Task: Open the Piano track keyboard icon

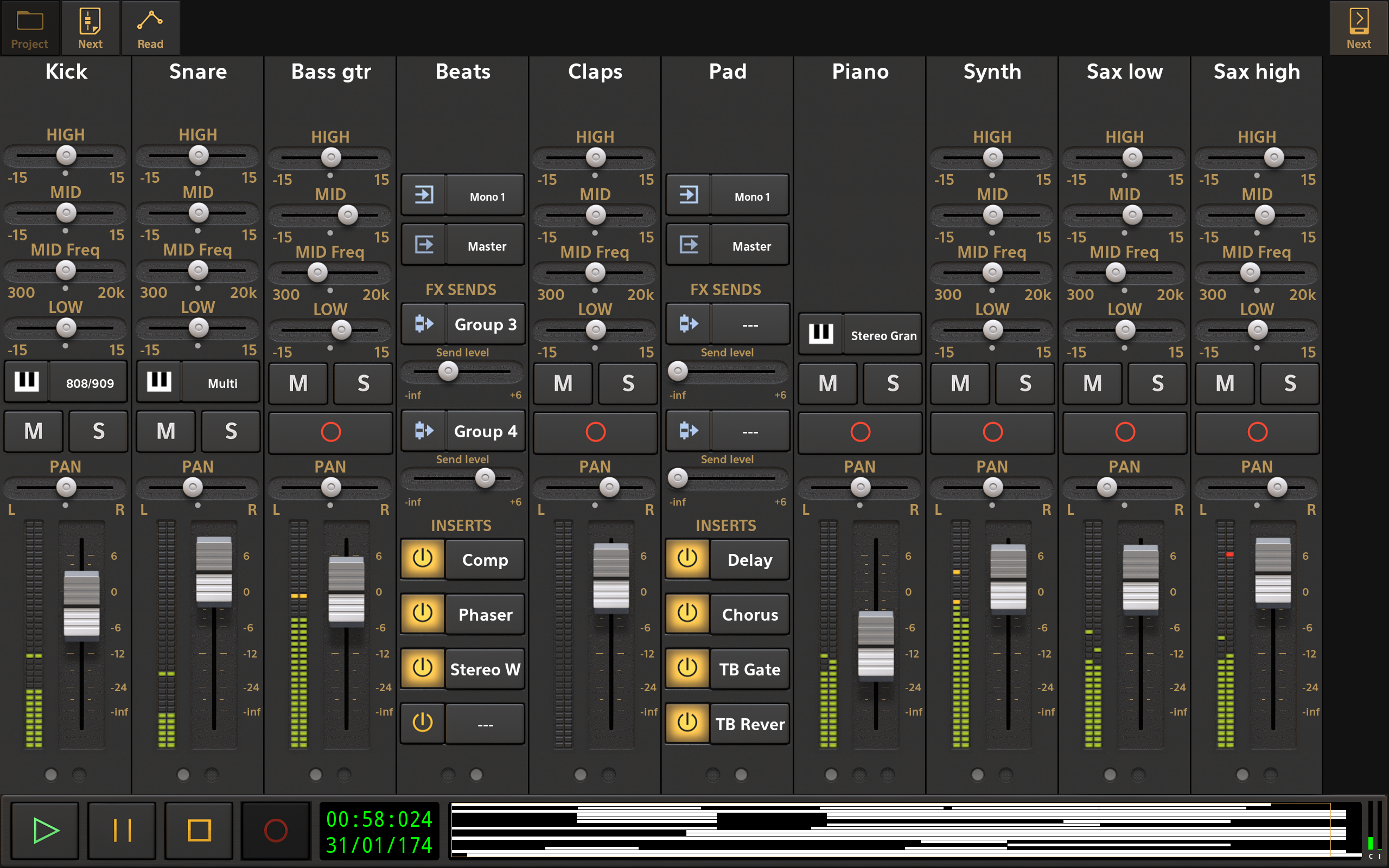Action: click(x=821, y=334)
